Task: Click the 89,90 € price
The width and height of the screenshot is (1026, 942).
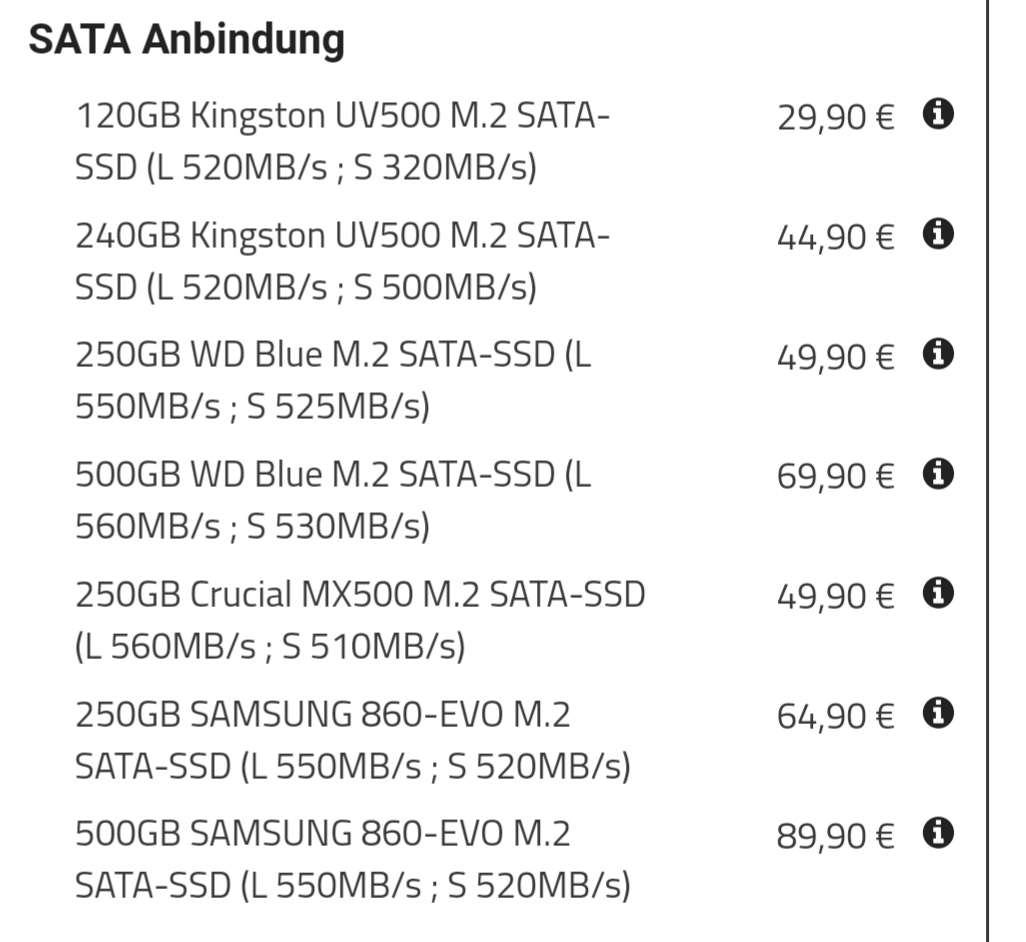Action: (x=836, y=837)
